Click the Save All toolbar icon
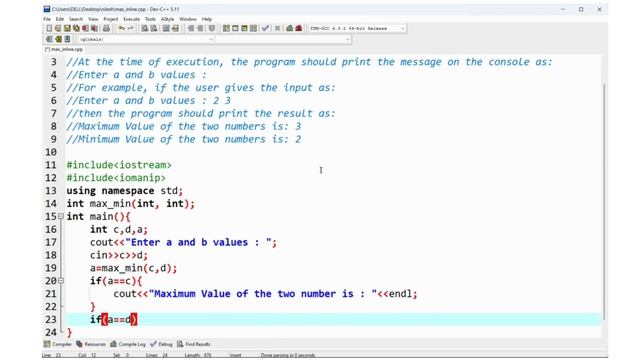The image size is (640, 360). click(x=76, y=28)
